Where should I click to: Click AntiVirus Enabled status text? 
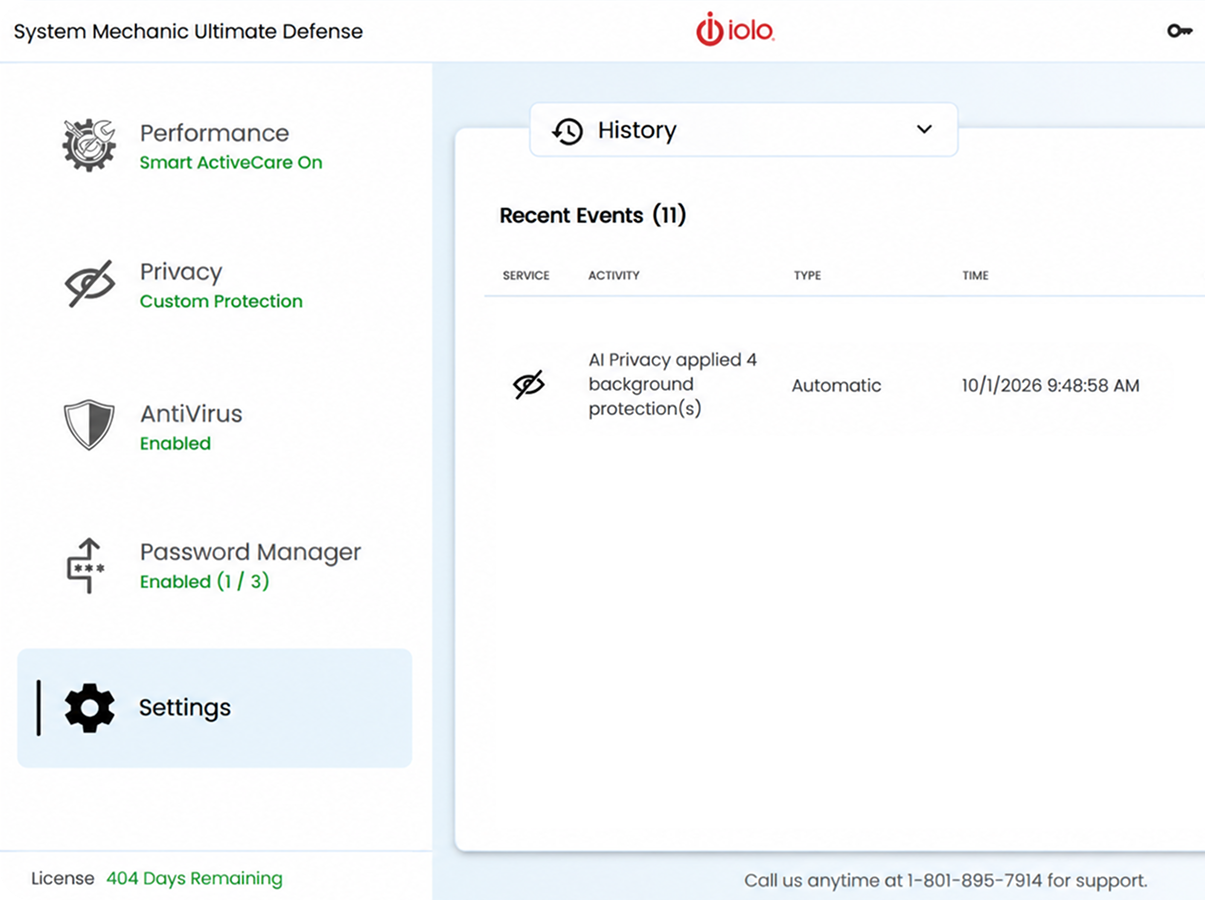(175, 443)
